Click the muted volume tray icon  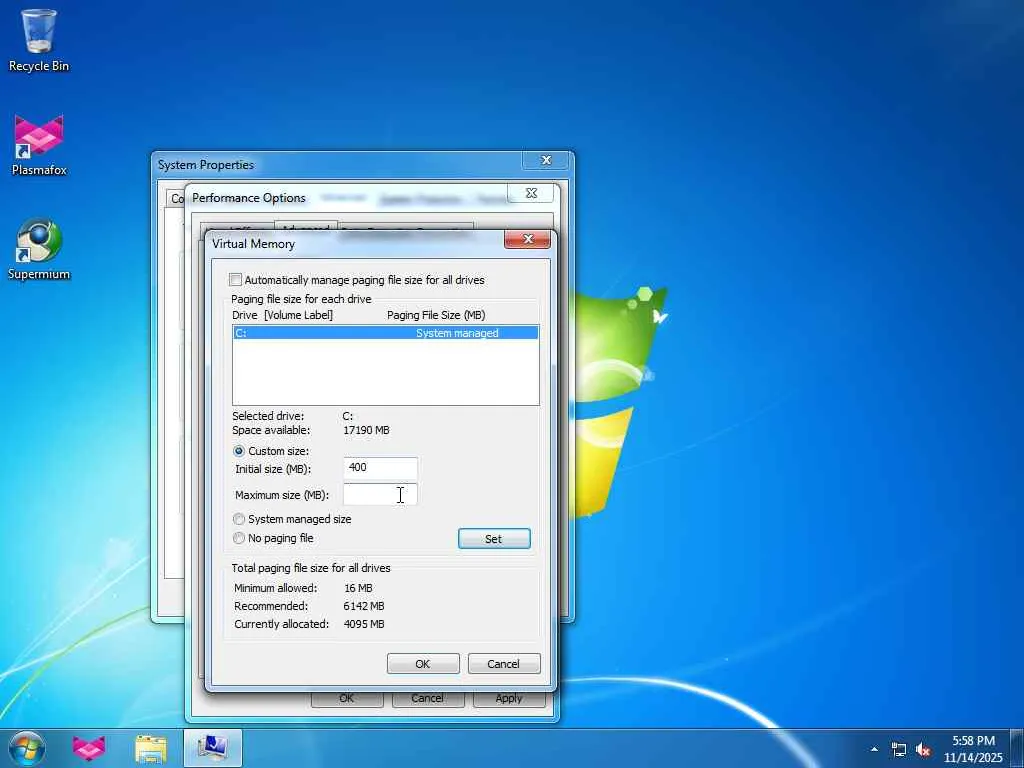tap(923, 750)
